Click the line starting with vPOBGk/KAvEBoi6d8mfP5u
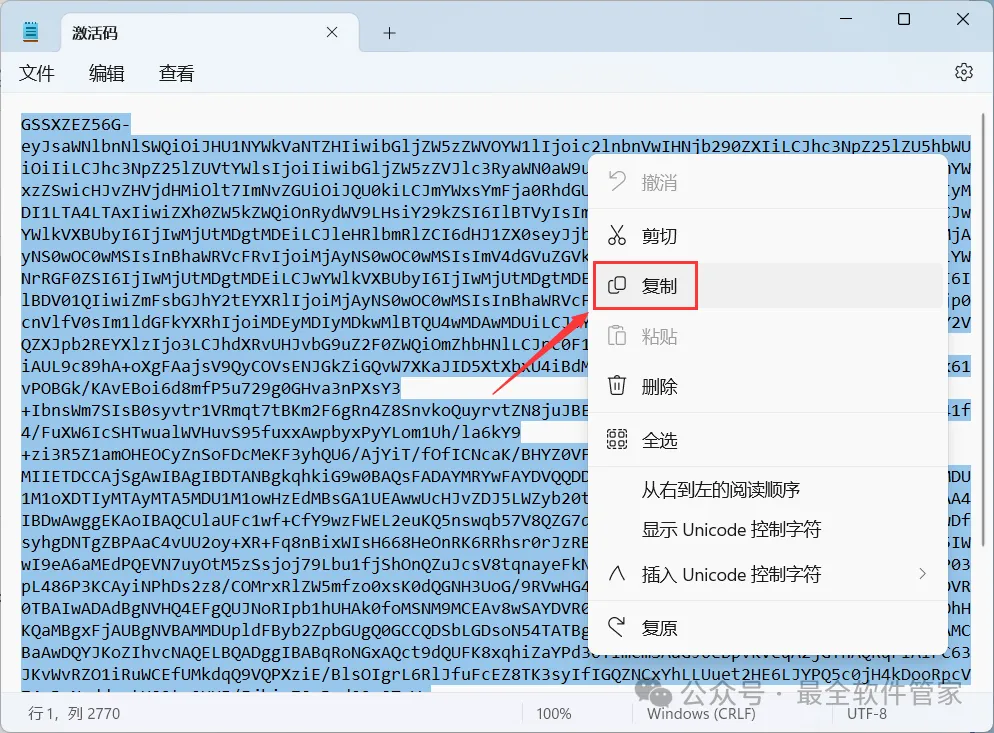Image resolution: width=994 pixels, height=733 pixels. click(210, 388)
